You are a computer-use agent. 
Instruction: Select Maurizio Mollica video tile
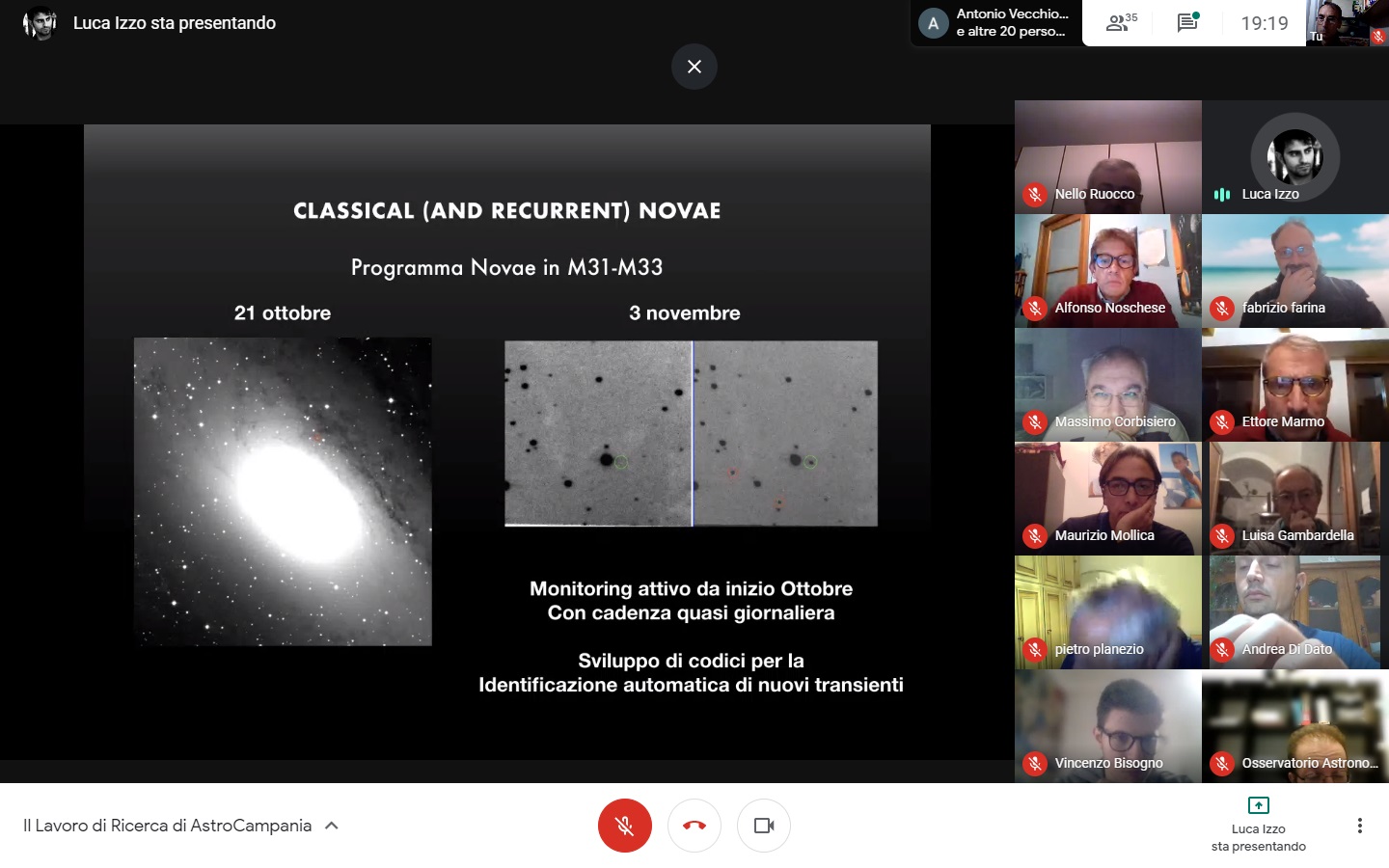click(x=1108, y=499)
